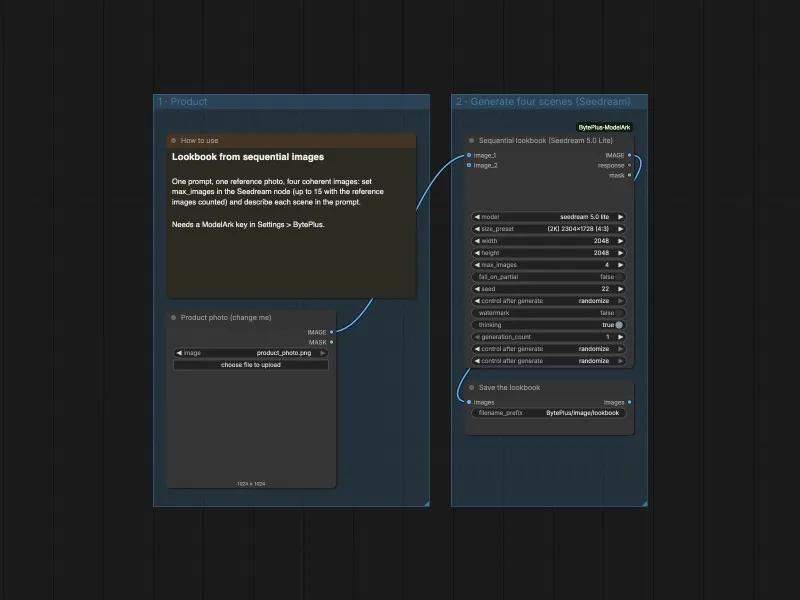The width and height of the screenshot is (800, 600).
Task: Go to next size_preset with right arrow
Action: [x=620, y=229]
